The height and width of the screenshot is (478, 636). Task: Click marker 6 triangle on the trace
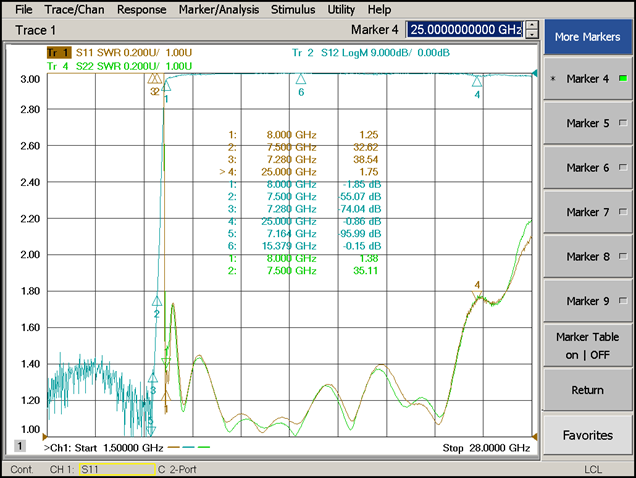pos(300,79)
